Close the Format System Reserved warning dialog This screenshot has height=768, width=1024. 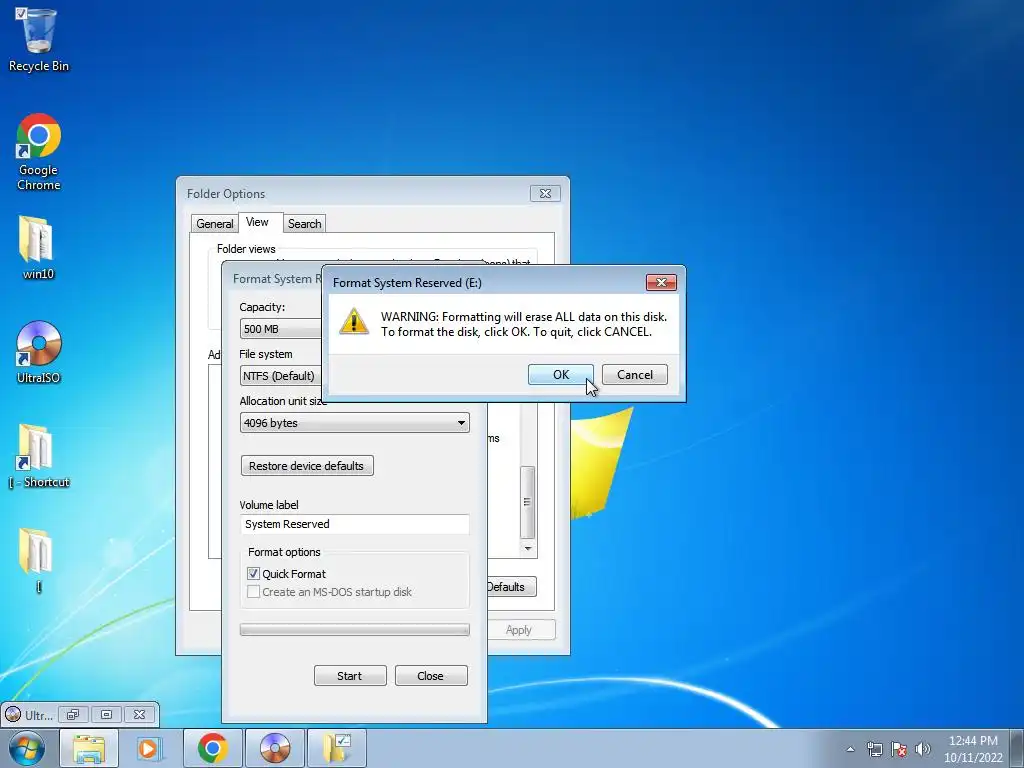(661, 282)
